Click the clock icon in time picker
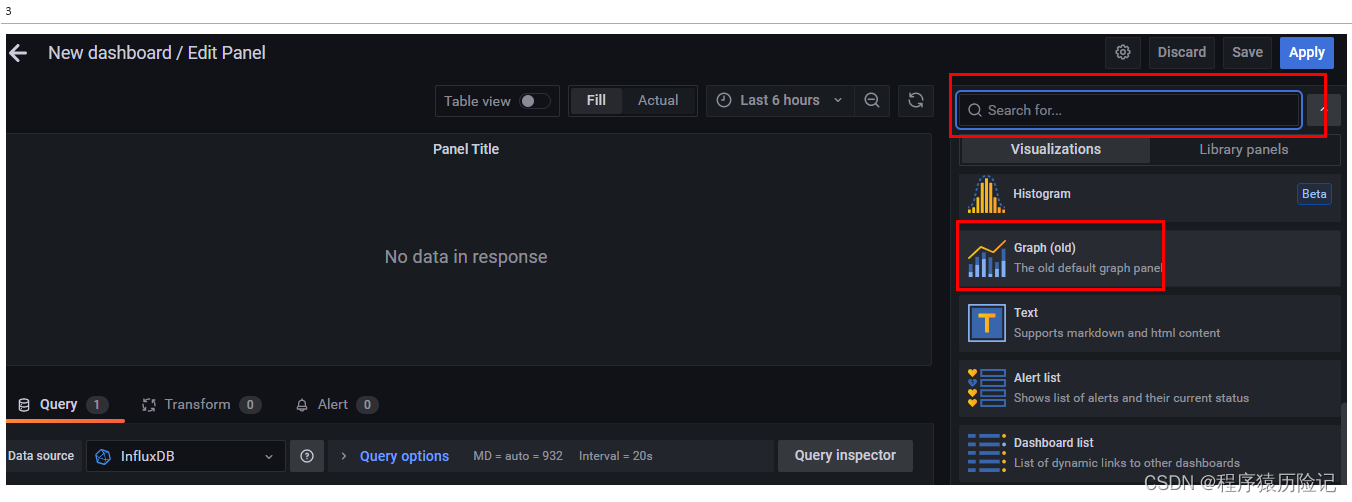The image size is (1352, 502). pyautogui.click(x=724, y=100)
